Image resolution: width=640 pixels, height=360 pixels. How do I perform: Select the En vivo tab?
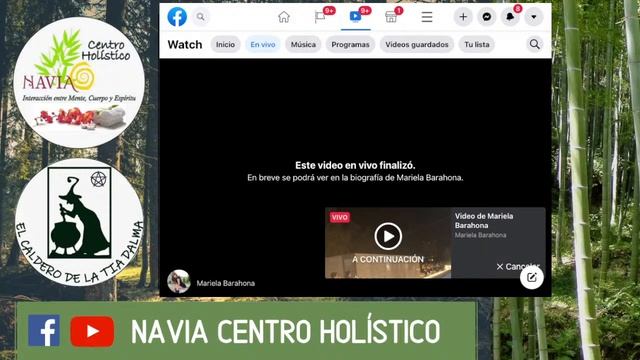click(x=263, y=44)
